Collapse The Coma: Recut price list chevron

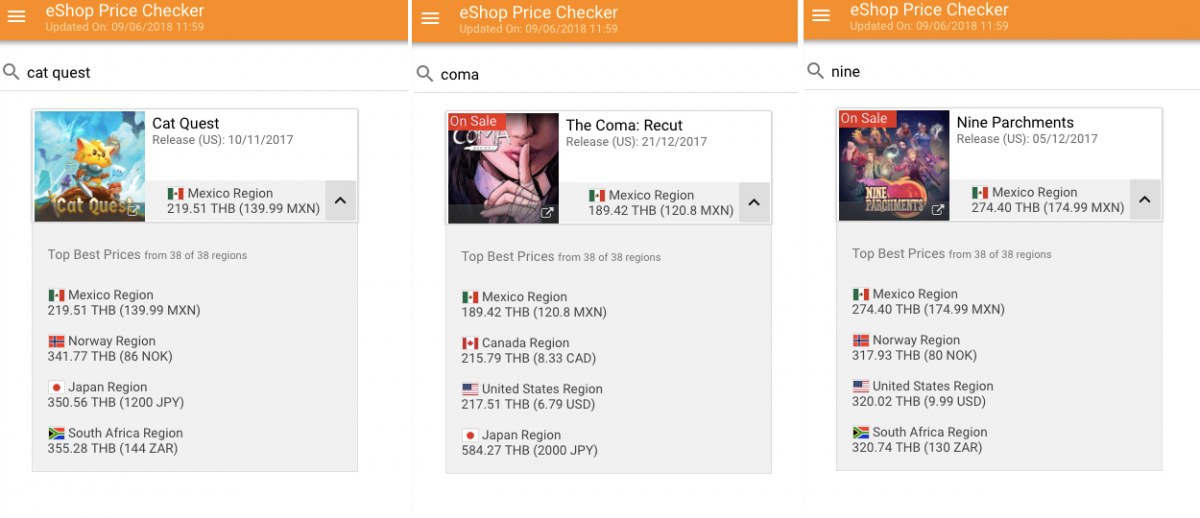pos(754,203)
